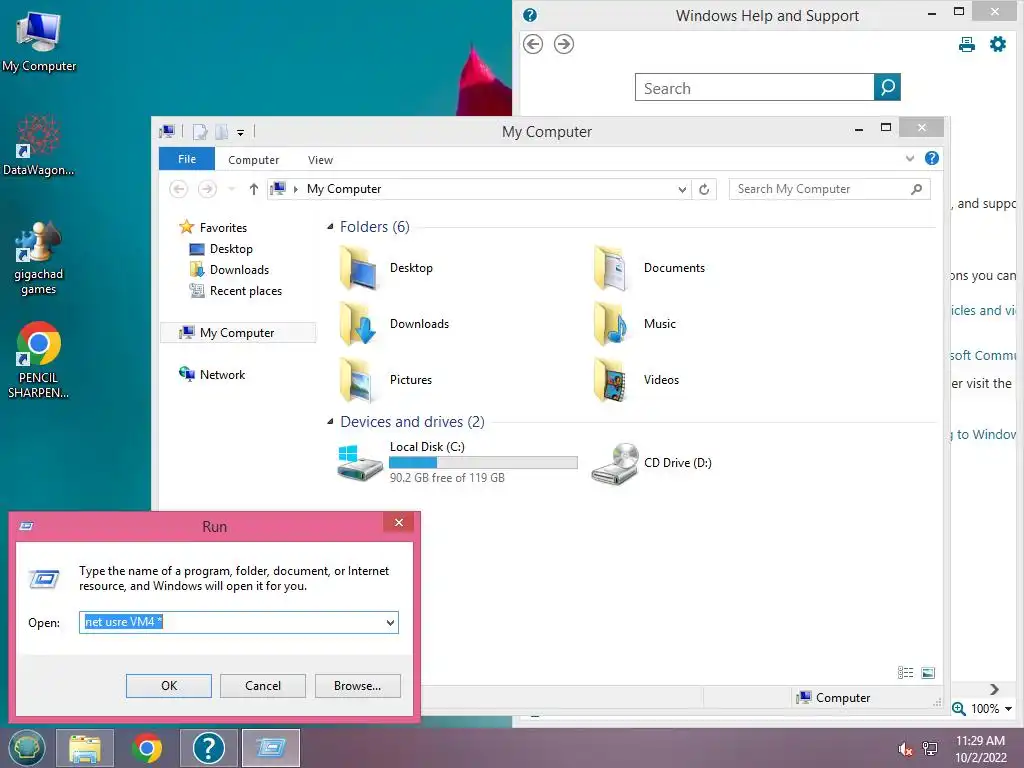Screen dimensions: 1024x768
Task: Go back in Windows Help and Support
Action: coord(533,44)
